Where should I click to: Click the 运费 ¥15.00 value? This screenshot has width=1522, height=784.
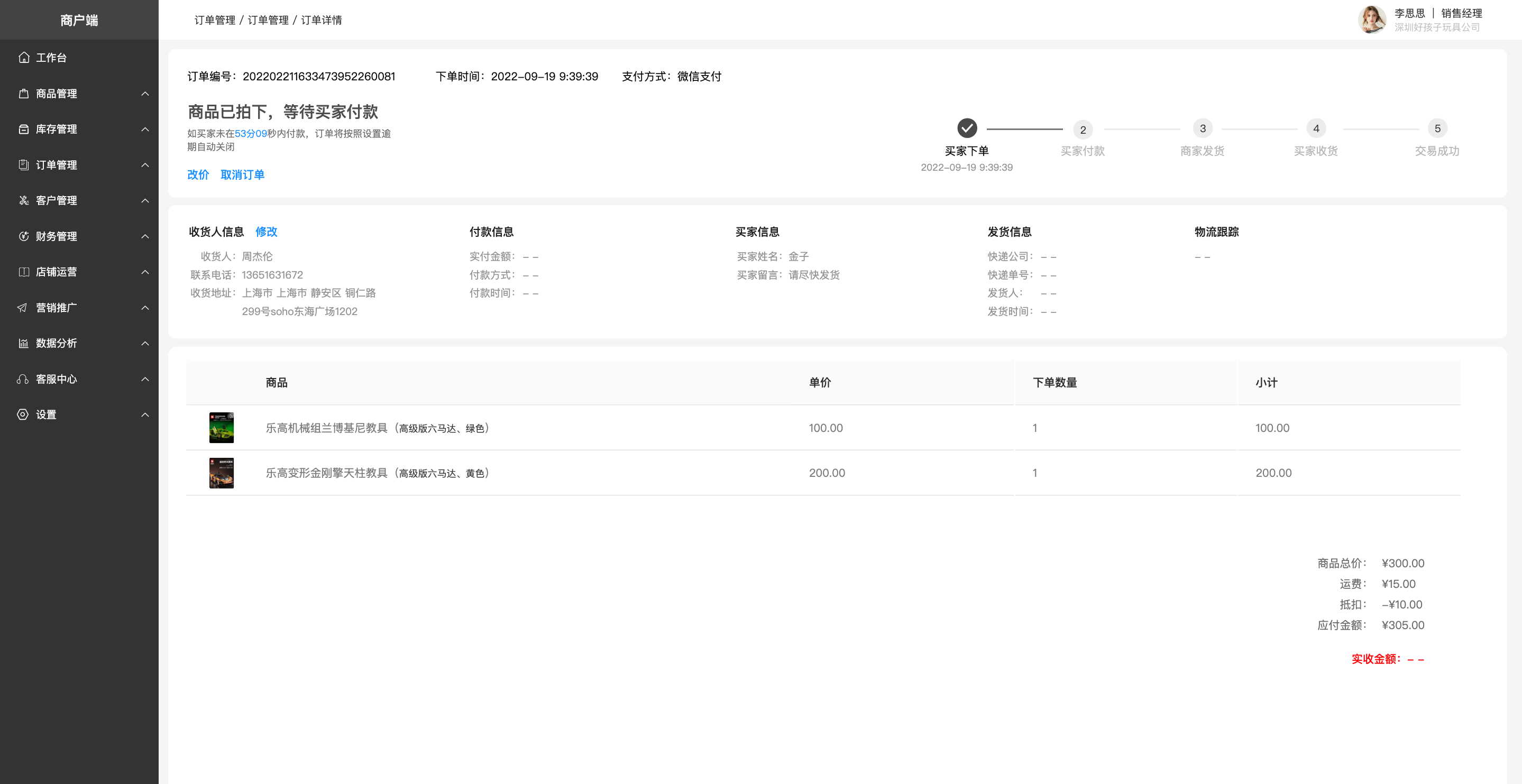(x=1398, y=584)
